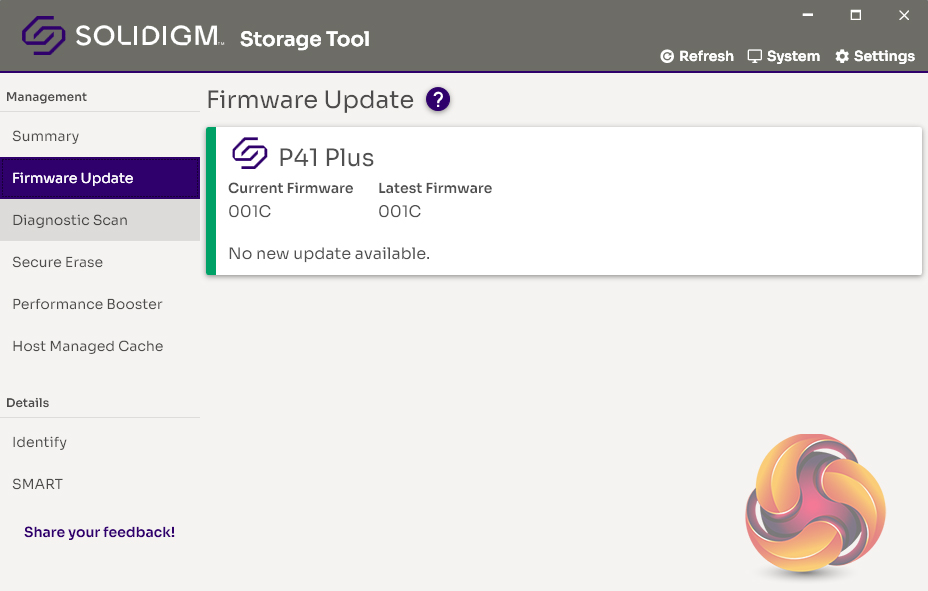Click the colorful swirl logo graphic

pos(814,505)
